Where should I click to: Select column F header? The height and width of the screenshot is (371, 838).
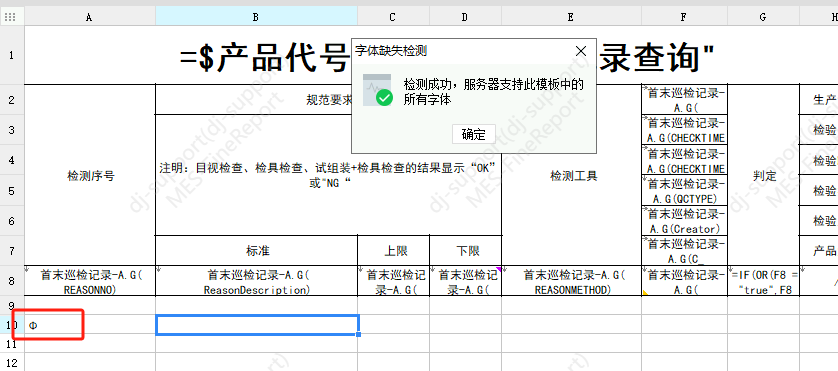(684, 17)
